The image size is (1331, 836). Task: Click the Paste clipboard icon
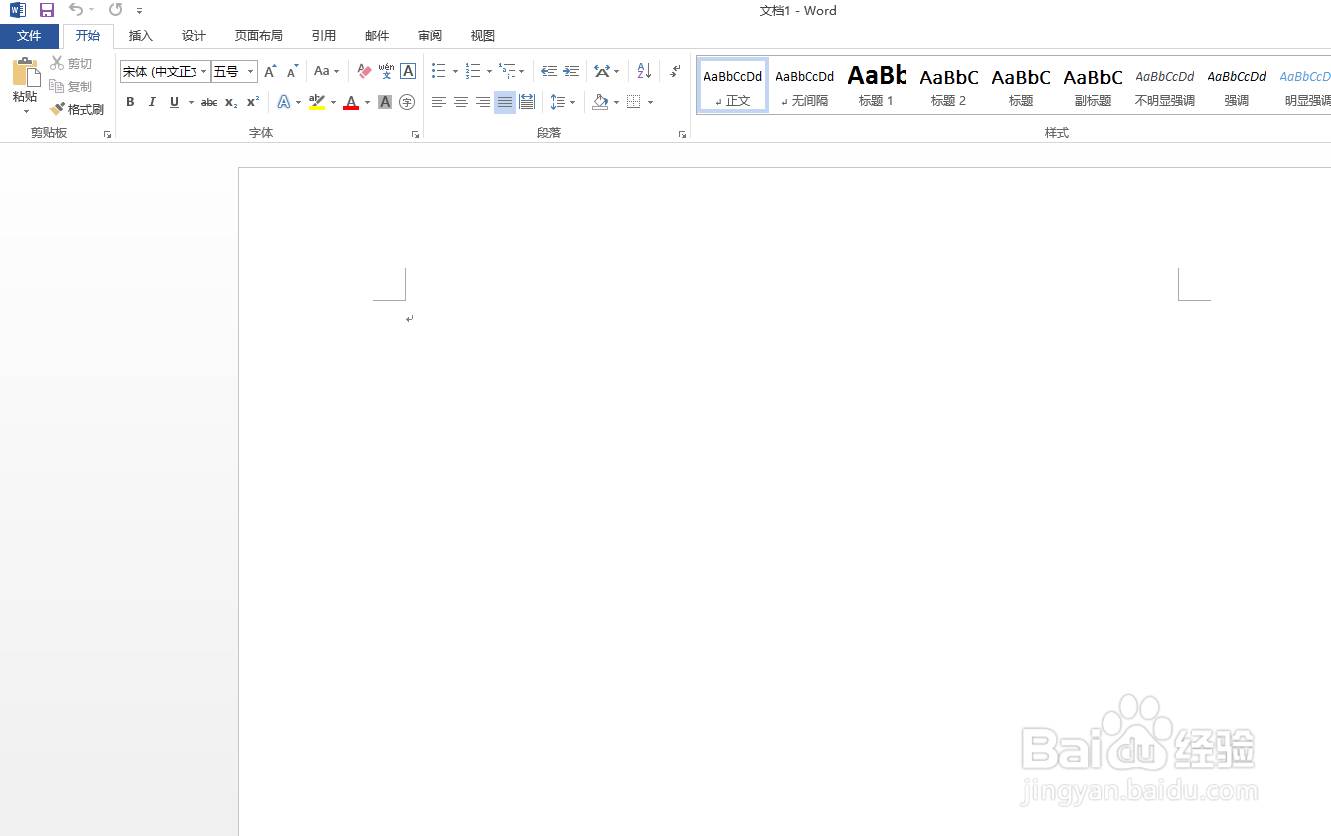pyautogui.click(x=26, y=73)
